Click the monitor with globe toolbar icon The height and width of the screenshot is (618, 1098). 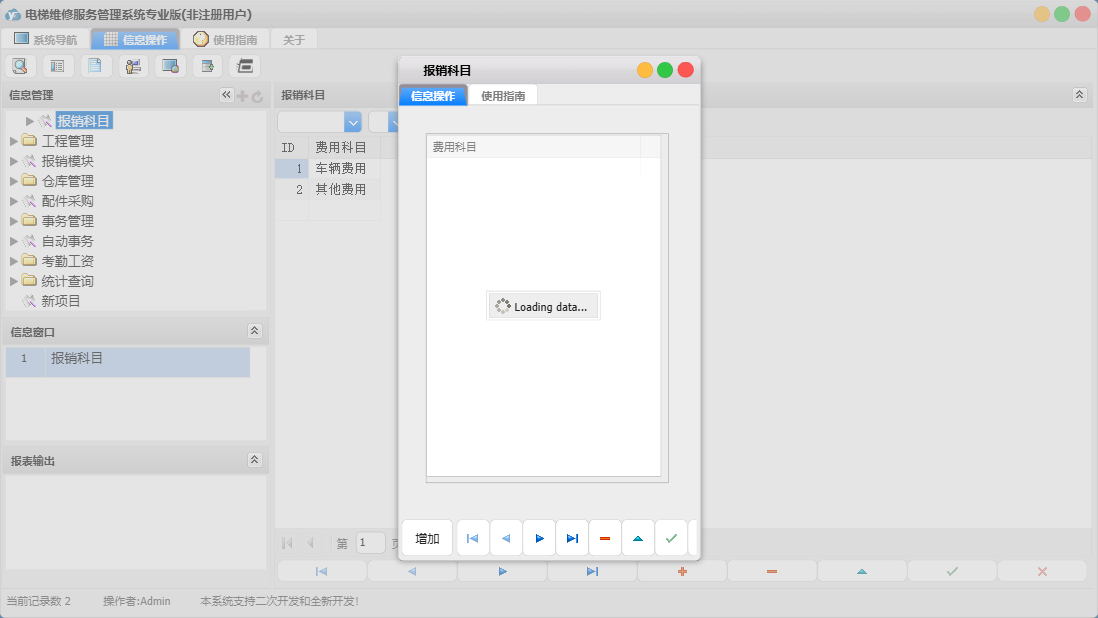(x=171, y=66)
